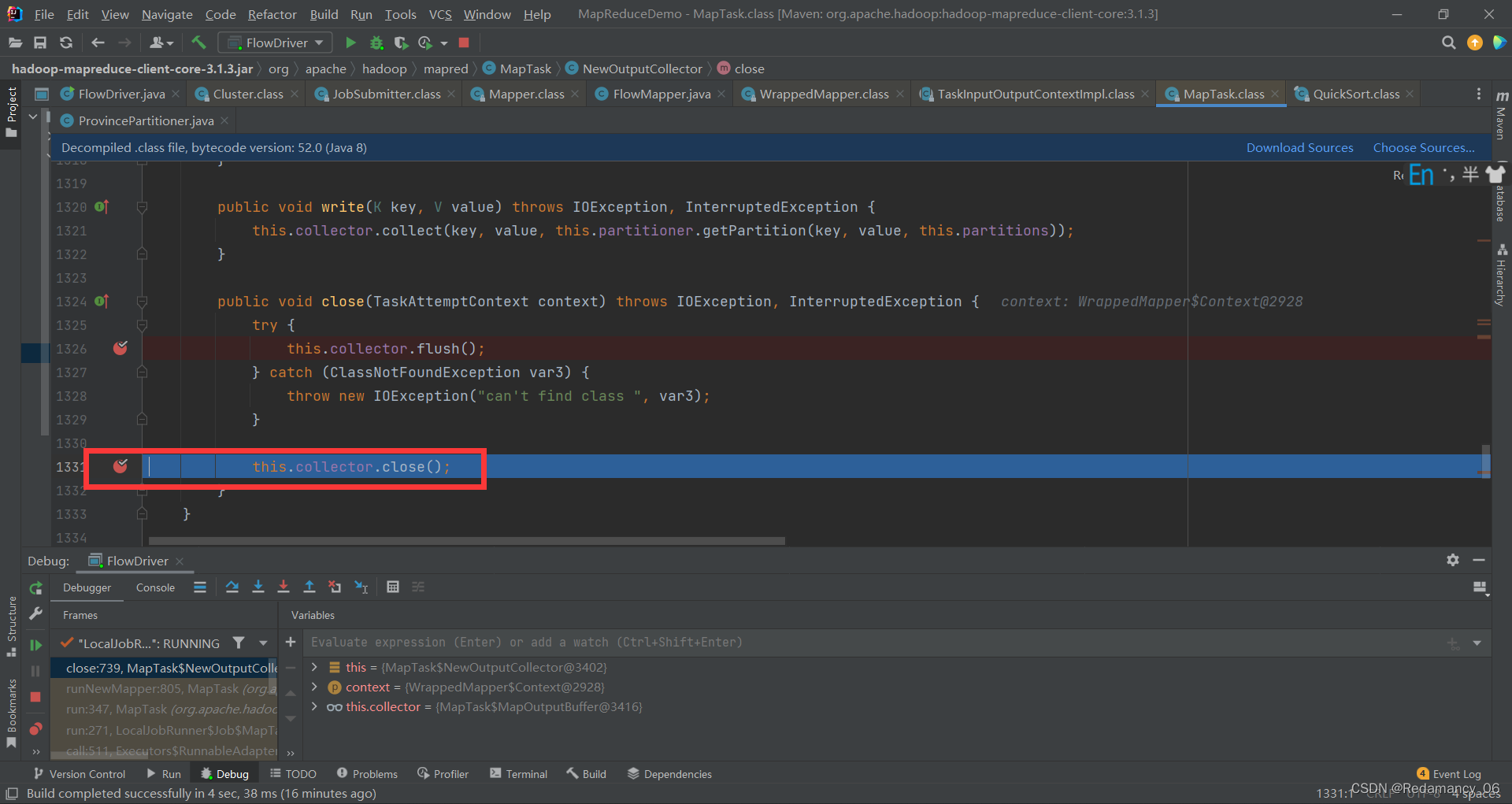Click the Run to Cursor icon
Viewport: 1512px width, 804px height.
point(361,587)
